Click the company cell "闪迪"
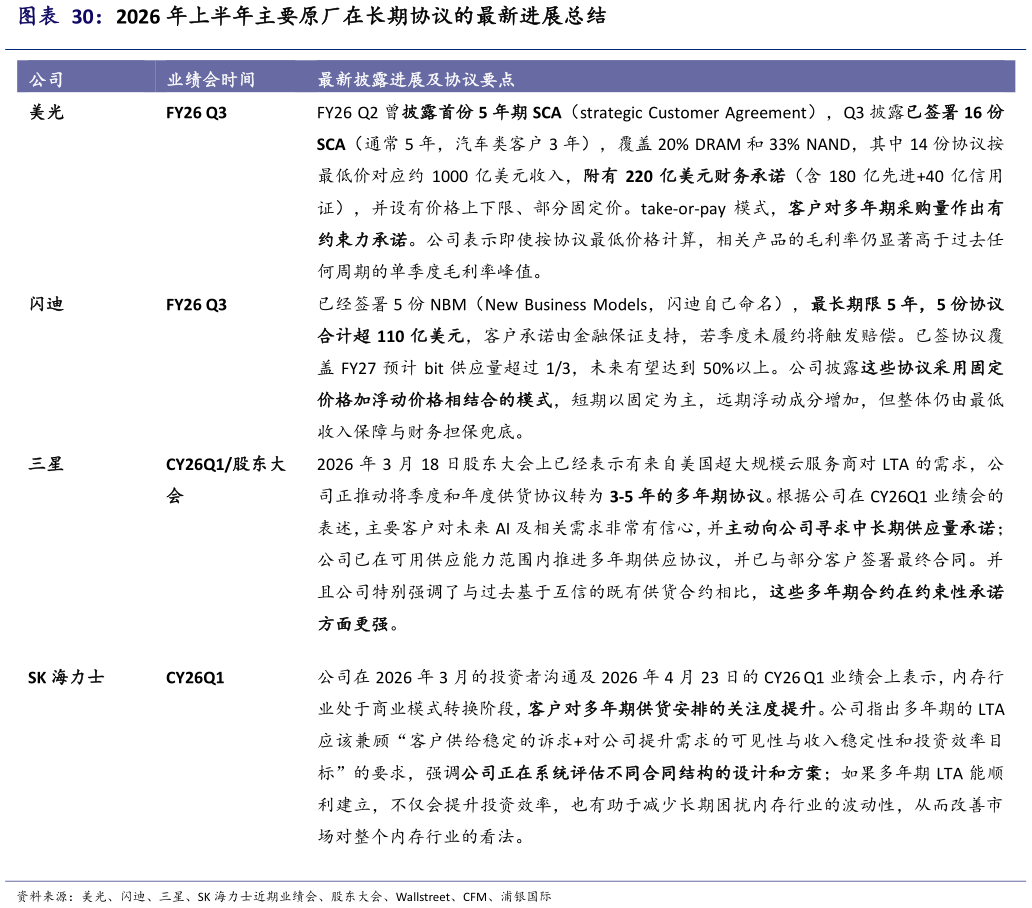 point(46,304)
